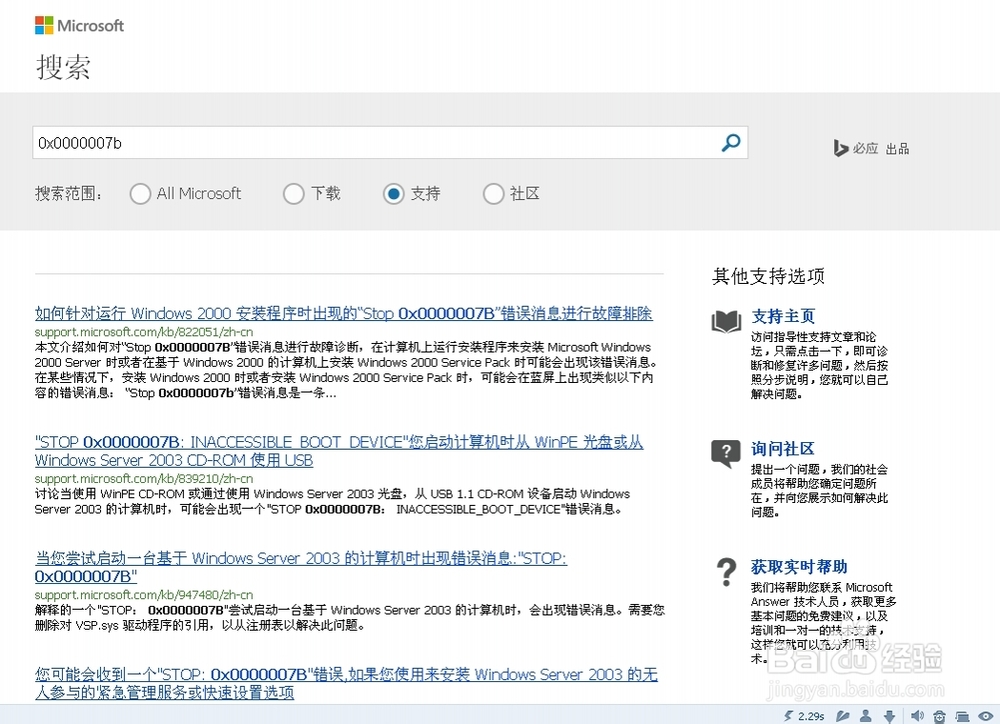Open the 获取实时帮助 link
1000x724 pixels.
pos(799,566)
